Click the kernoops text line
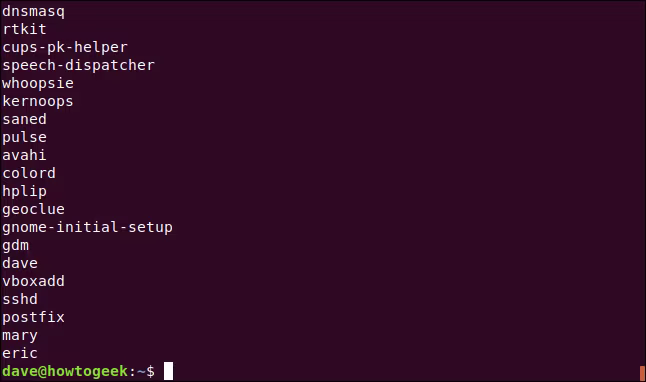Image resolution: width=646 pixels, height=382 pixels. [38, 101]
